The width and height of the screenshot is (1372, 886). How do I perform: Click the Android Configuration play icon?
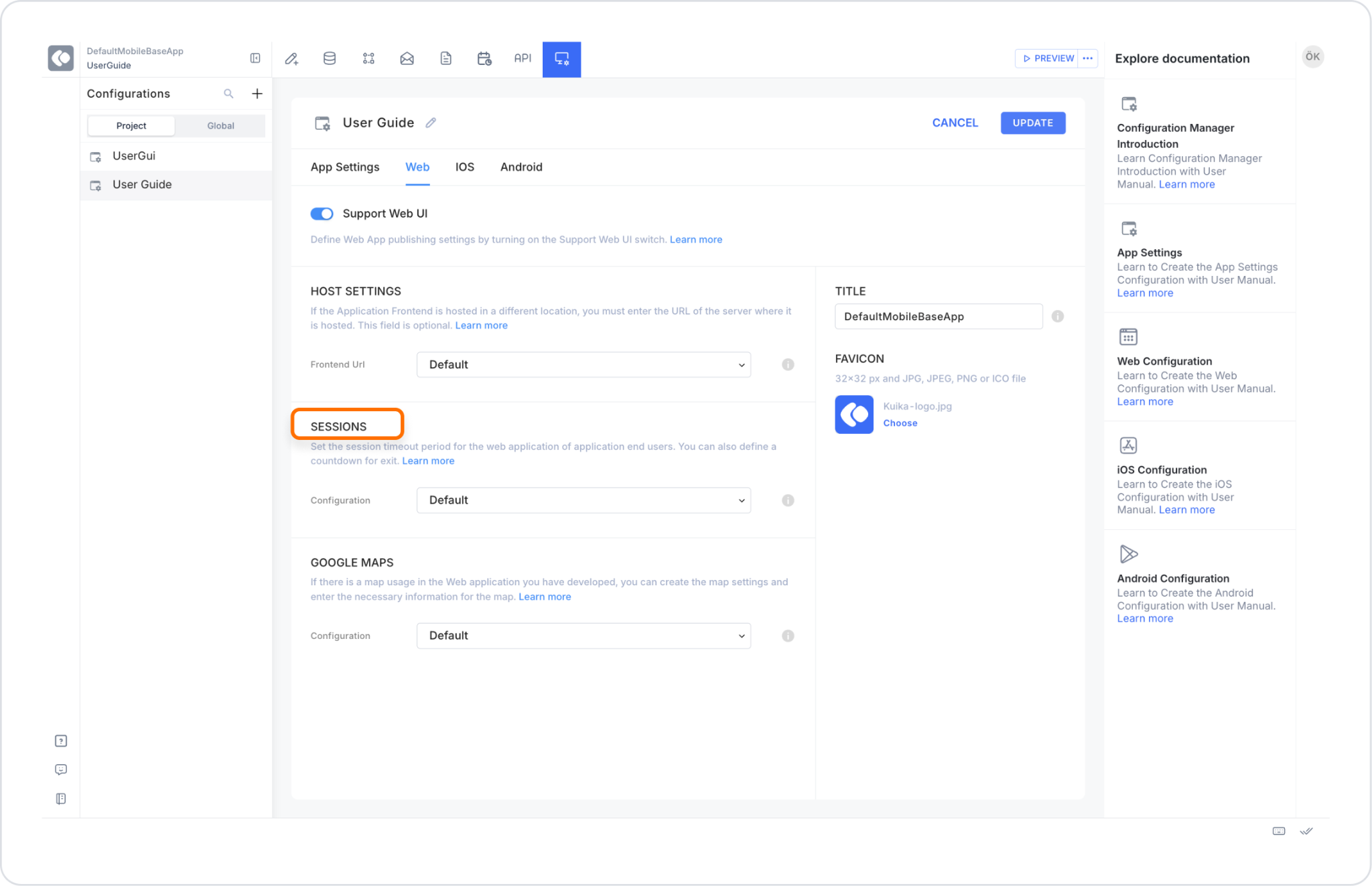coord(1128,554)
